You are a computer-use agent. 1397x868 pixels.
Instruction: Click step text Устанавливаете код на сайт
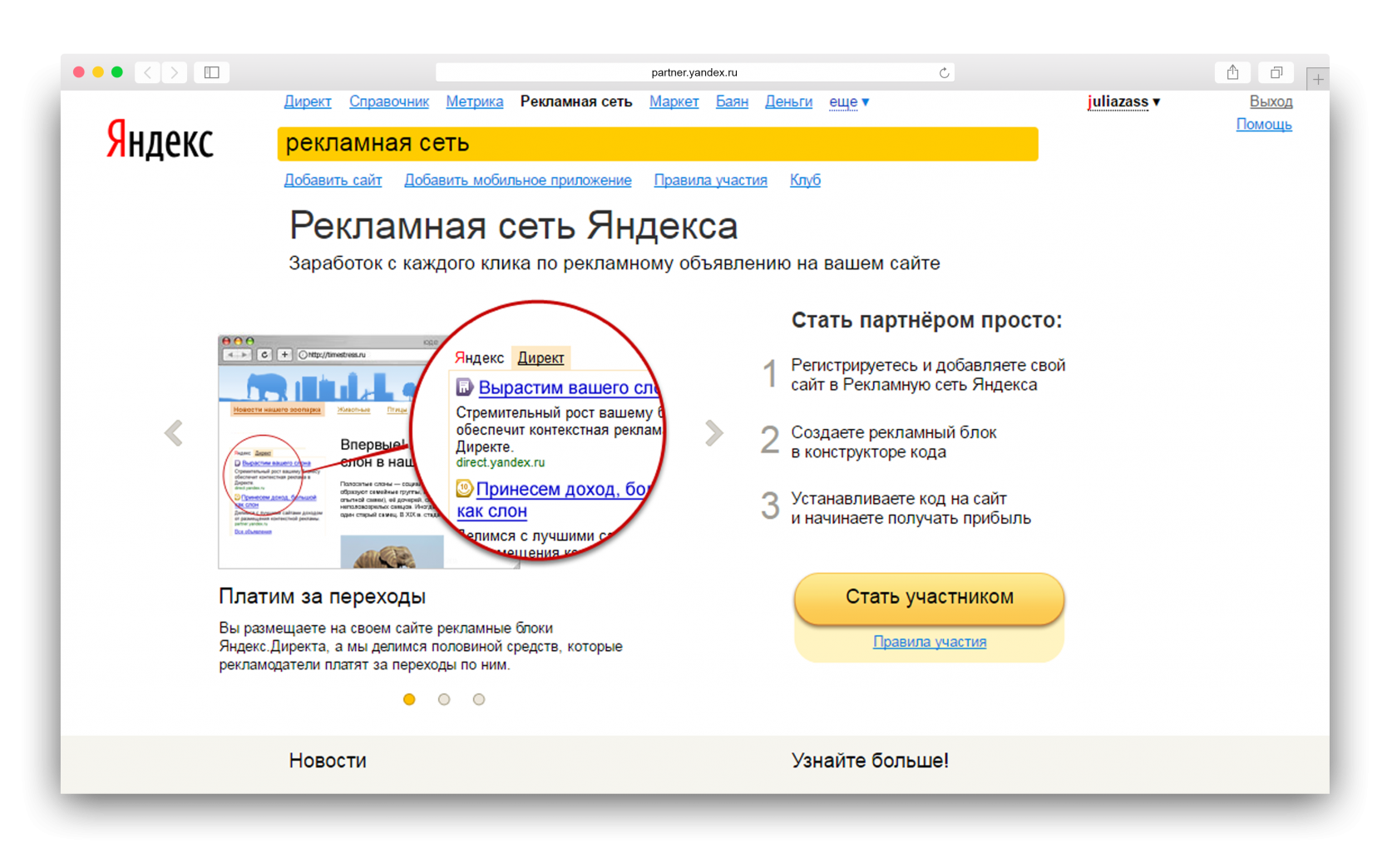click(x=911, y=509)
